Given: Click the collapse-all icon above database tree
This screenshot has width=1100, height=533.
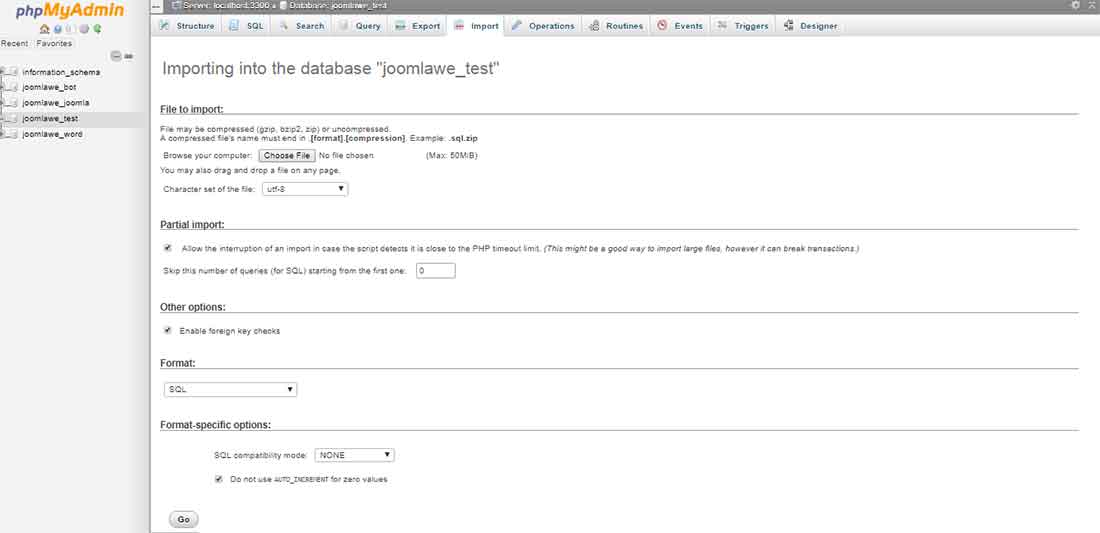Looking at the screenshot, I should coord(116,56).
